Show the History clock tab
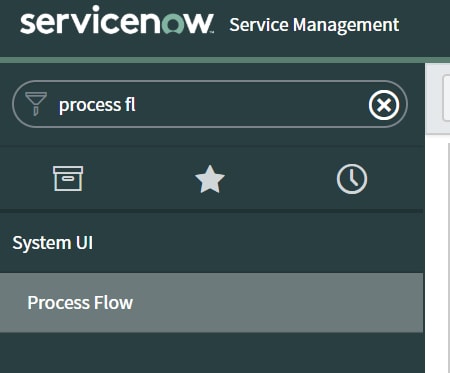450x373 pixels. tap(352, 179)
